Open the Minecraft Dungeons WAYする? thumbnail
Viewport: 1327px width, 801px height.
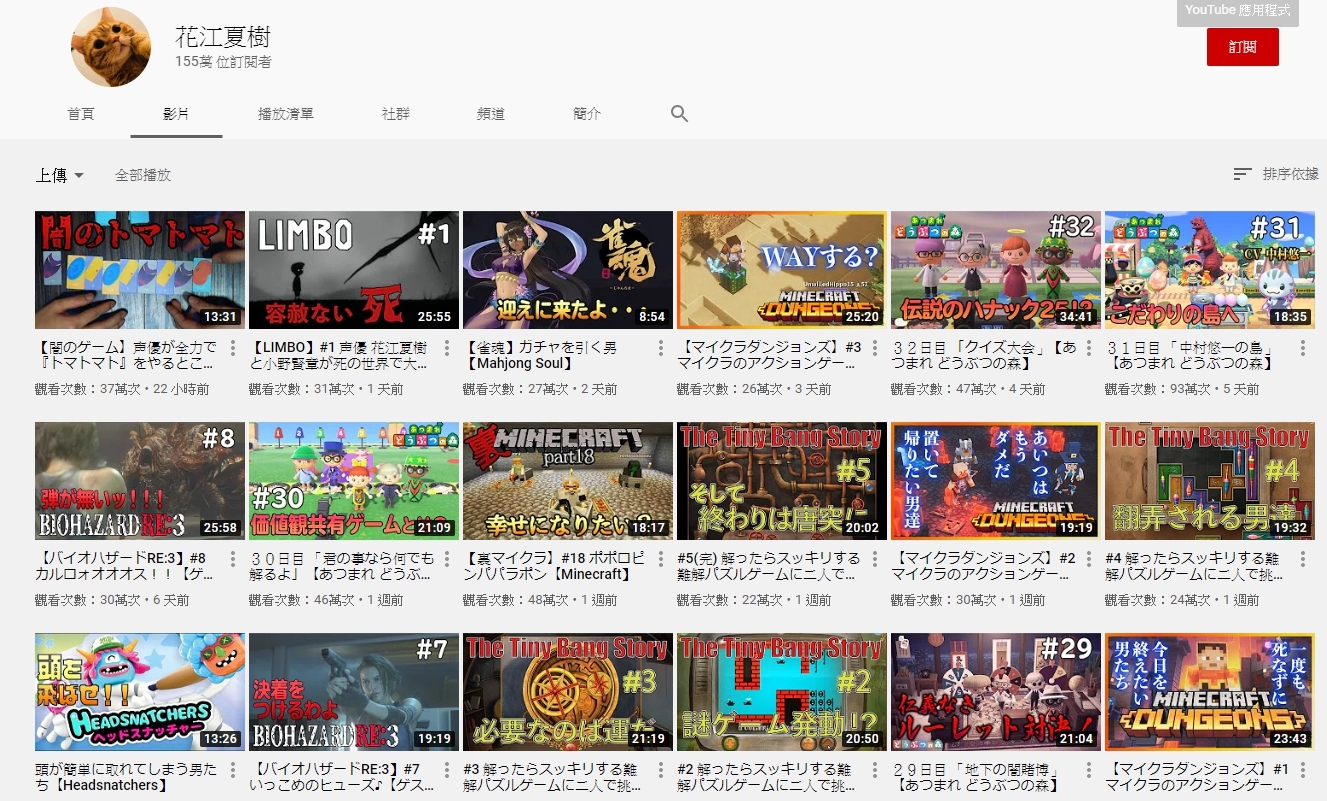(782, 270)
